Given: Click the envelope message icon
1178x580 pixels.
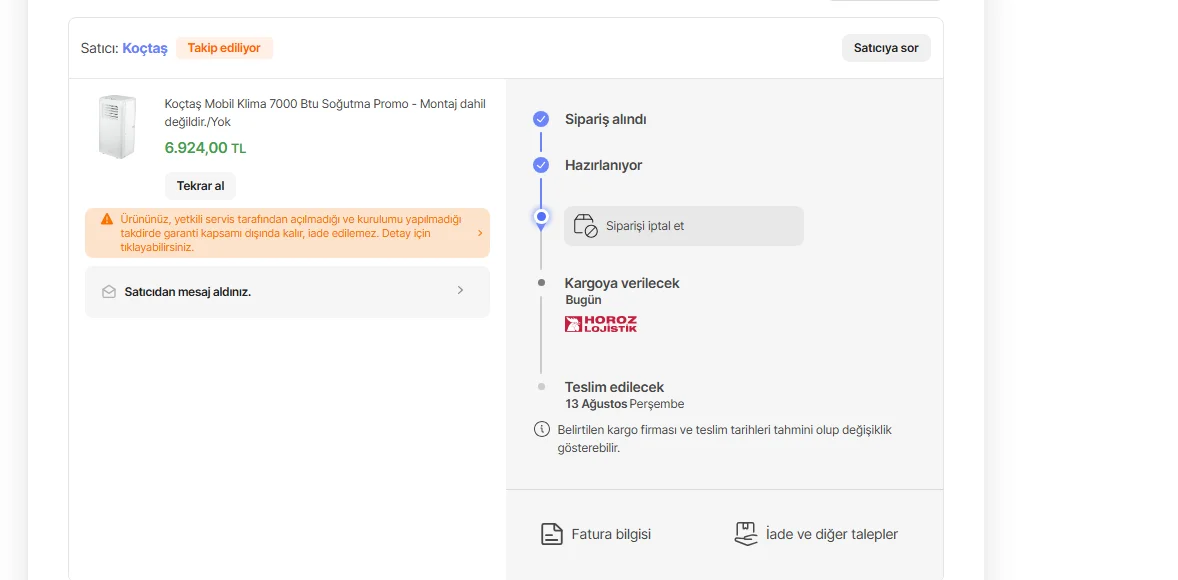Looking at the screenshot, I should click(109, 292).
